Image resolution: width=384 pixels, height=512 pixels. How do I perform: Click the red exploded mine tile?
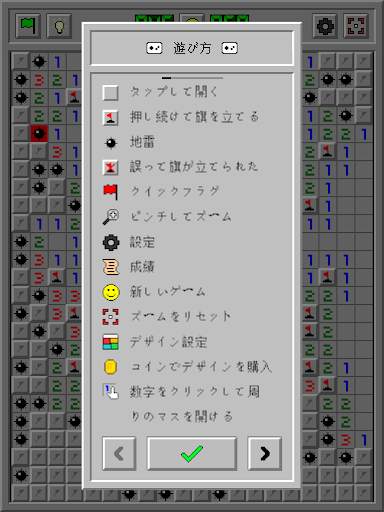39,134
